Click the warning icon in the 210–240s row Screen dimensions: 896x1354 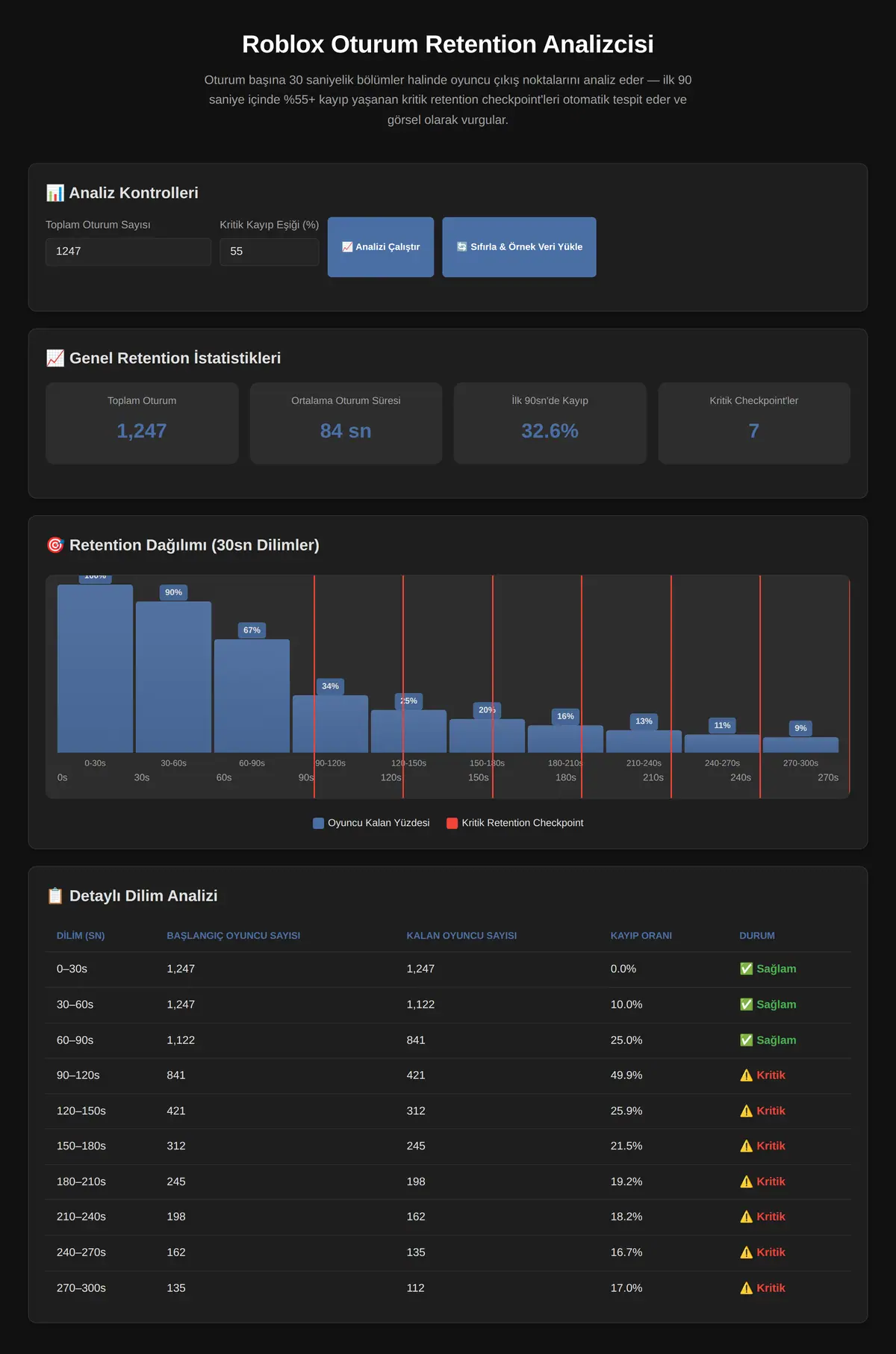(x=746, y=1217)
